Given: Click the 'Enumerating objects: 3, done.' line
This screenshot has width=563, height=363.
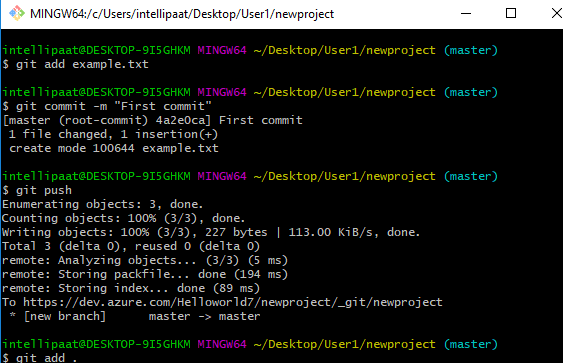Looking at the screenshot, I should pyautogui.click(x=103, y=204).
